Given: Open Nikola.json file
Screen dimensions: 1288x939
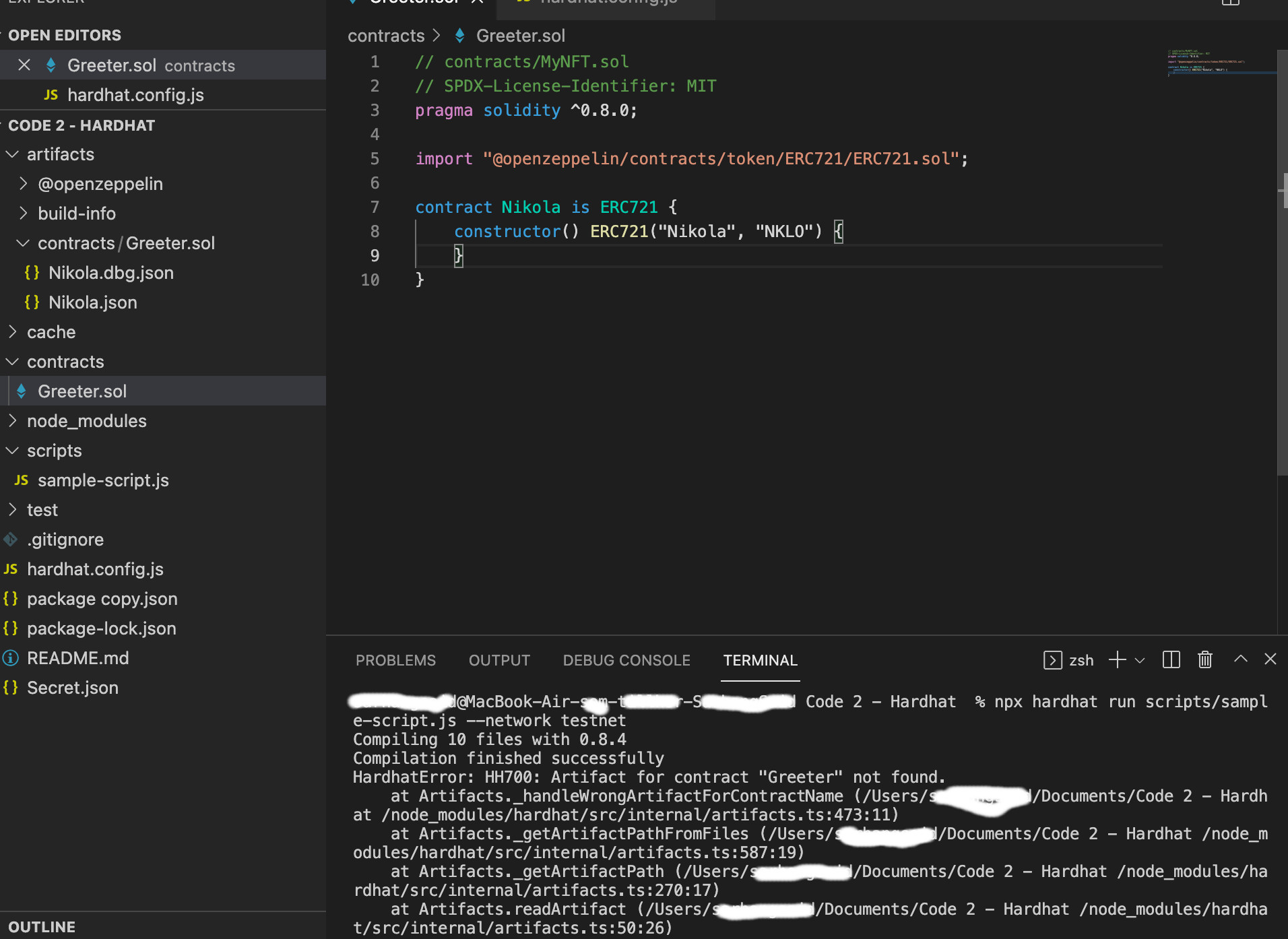Looking at the screenshot, I should click(x=163, y=302).
